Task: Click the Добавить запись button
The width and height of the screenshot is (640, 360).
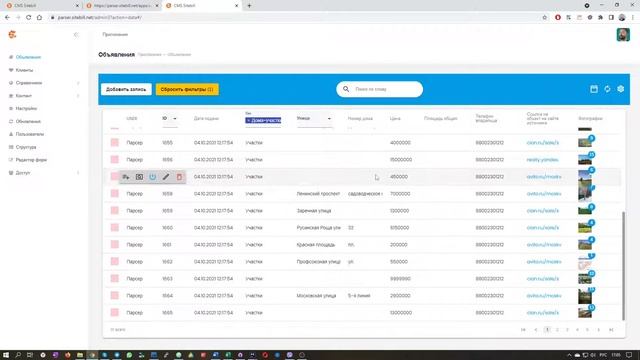Action: coord(126,89)
